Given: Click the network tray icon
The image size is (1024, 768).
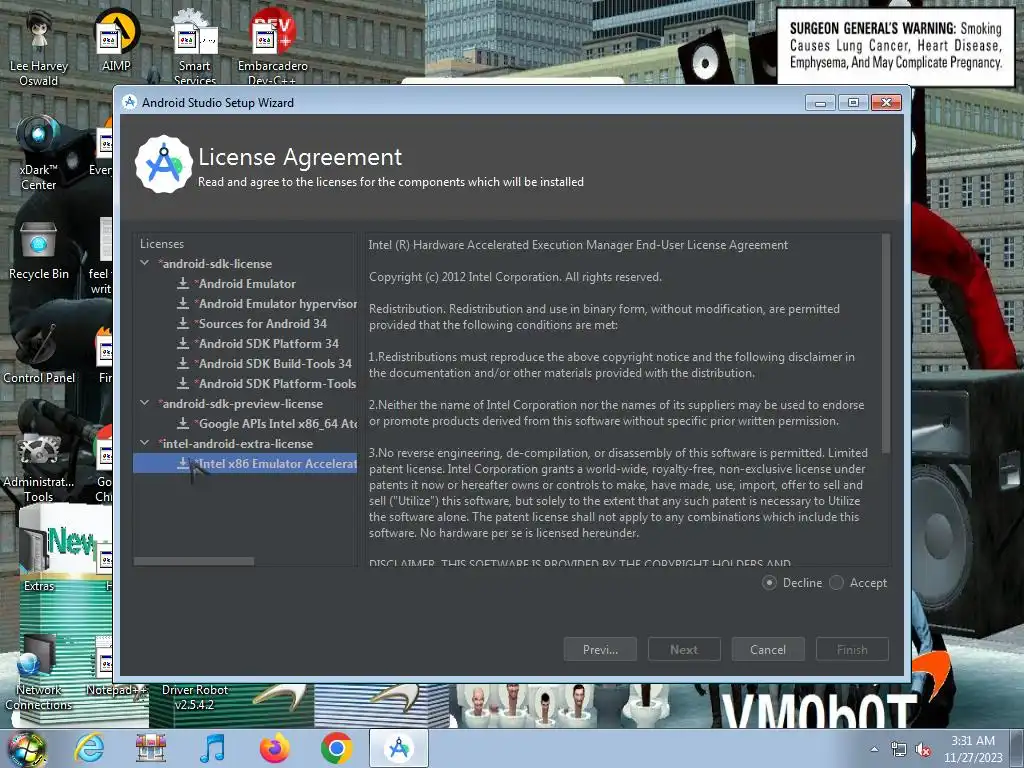Looking at the screenshot, I should [899, 750].
